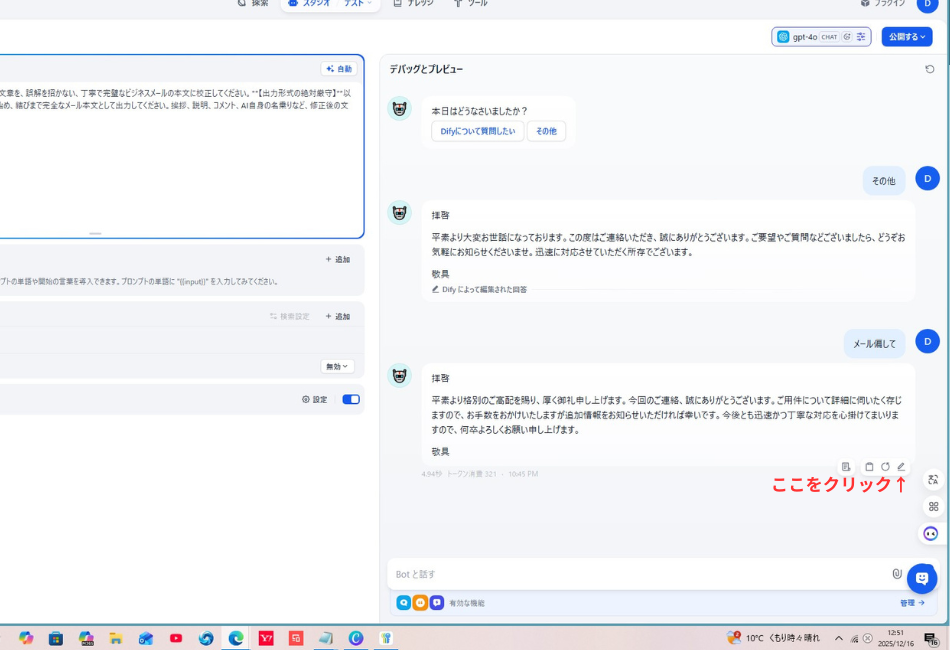Launch Microsoft Edge from the taskbar
This screenshot has width=950, height=650.
(x=236, y=637)
